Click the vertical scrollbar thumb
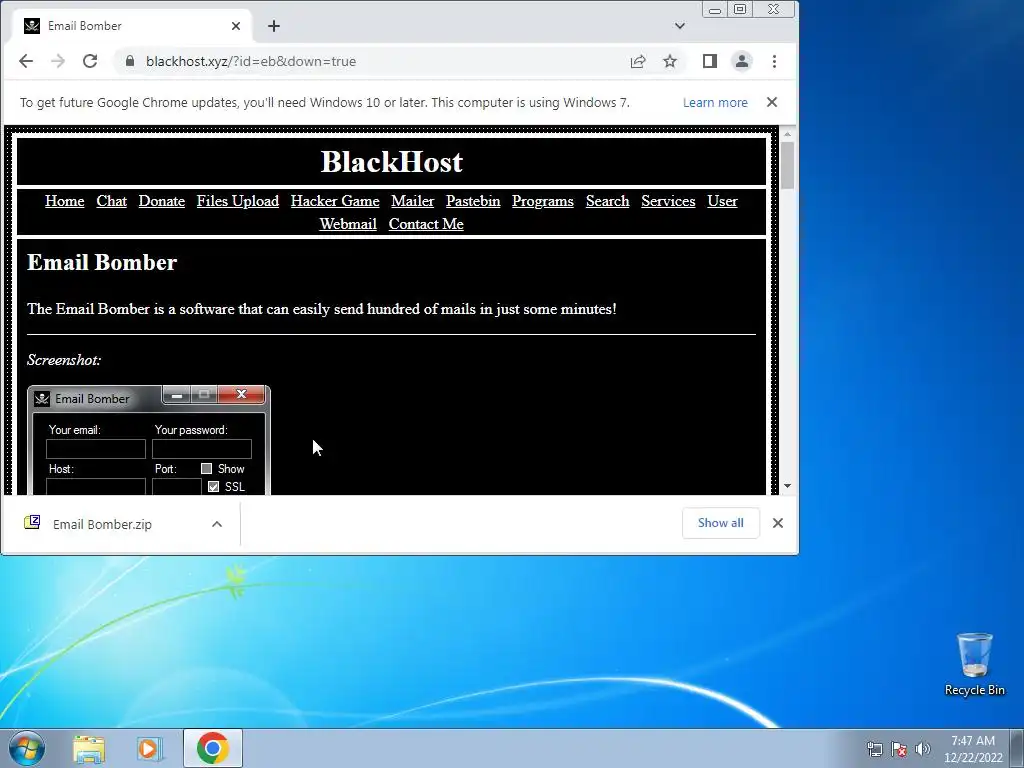This screenshot has width=1024, height=768. click(x=787, y=165)
